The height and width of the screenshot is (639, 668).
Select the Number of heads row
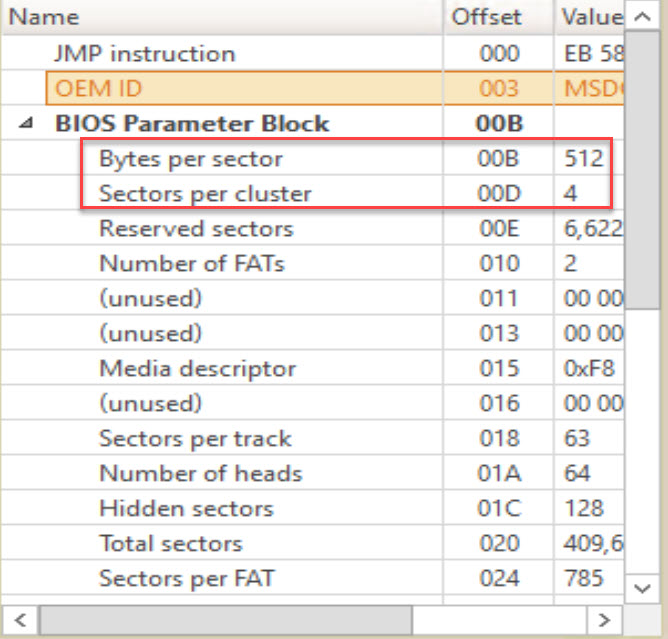pyautogui.click(x=200, y=474)
